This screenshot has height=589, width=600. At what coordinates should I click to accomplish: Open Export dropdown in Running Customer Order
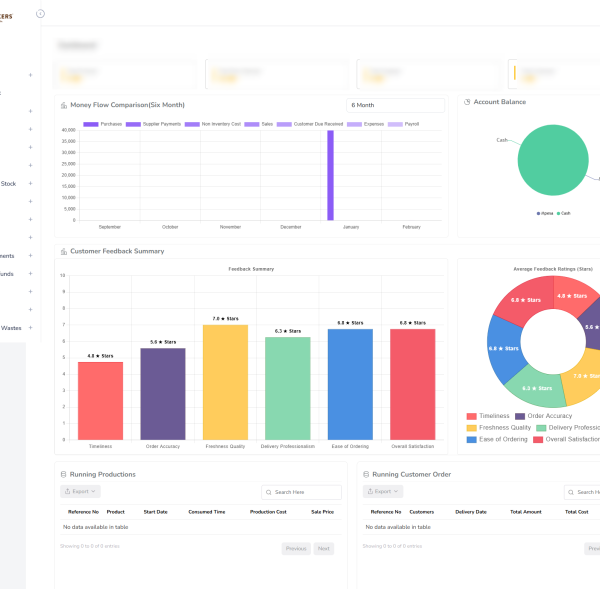coord(382,492)
